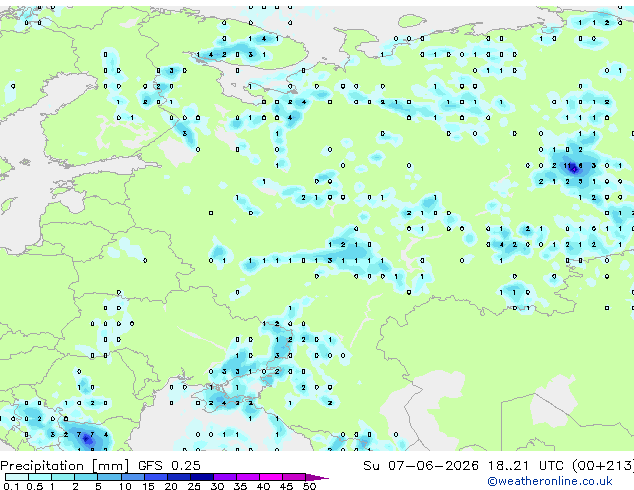Select the legend swatch between 20 and 25
This screenshot has height=490, width=634.
click(x=179, y=477)
